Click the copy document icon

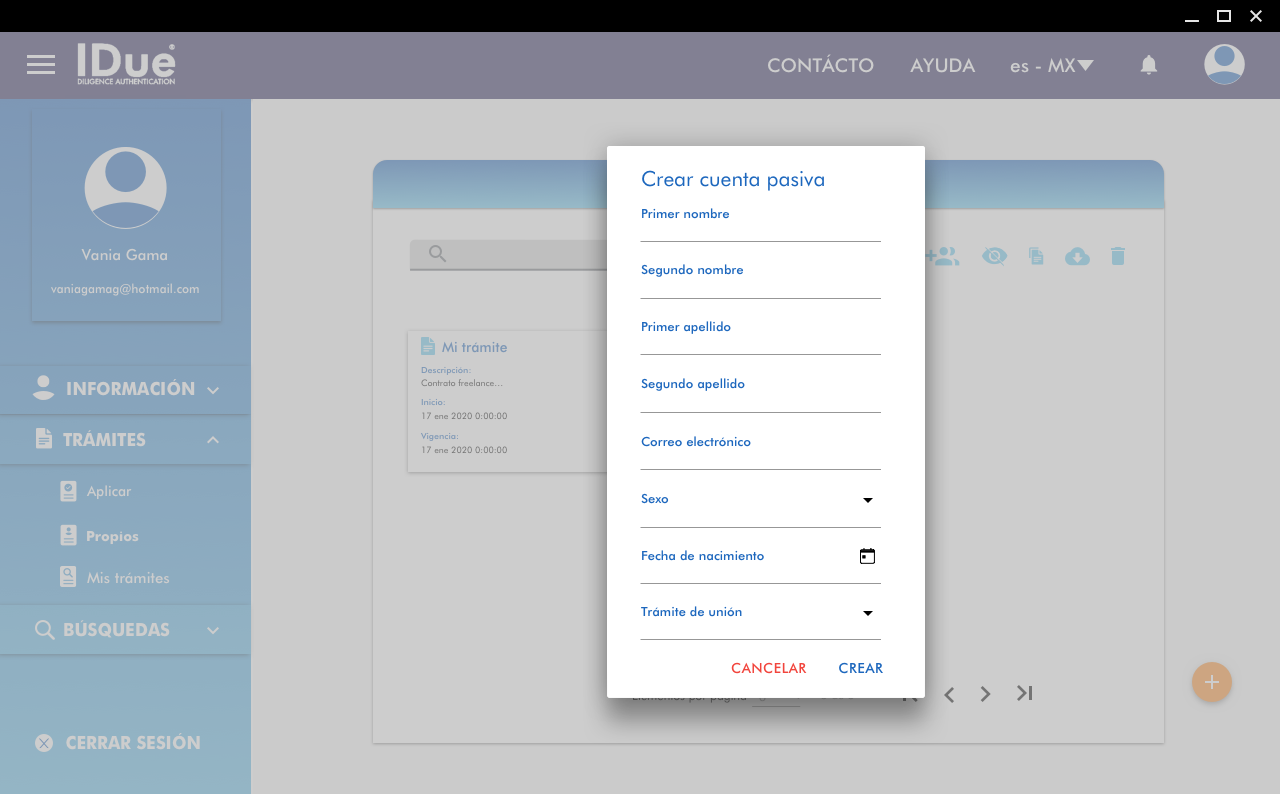tap(1037, 257)
